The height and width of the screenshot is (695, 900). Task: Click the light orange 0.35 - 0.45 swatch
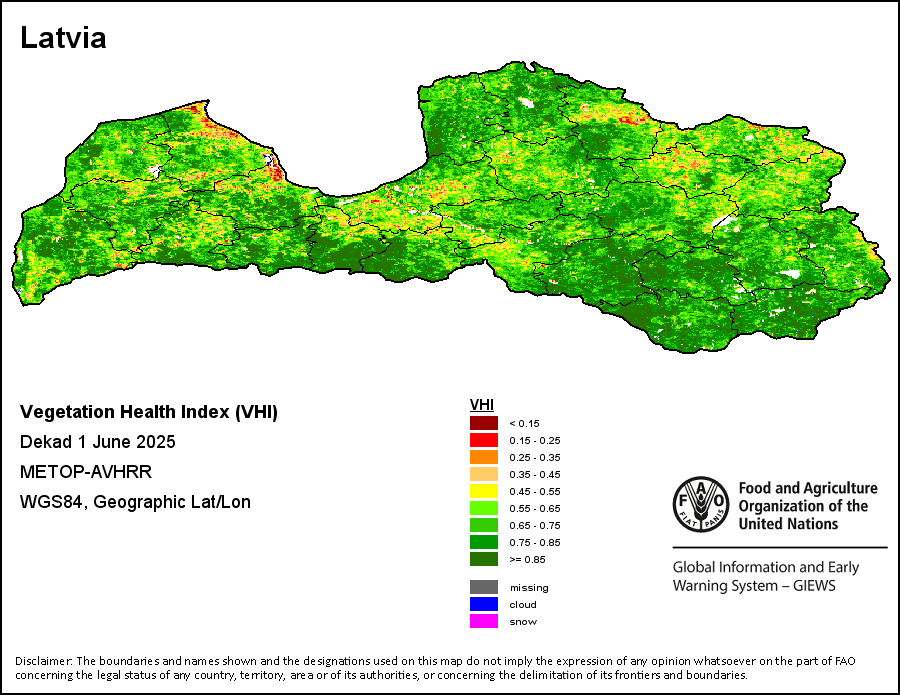pos(484,474)
